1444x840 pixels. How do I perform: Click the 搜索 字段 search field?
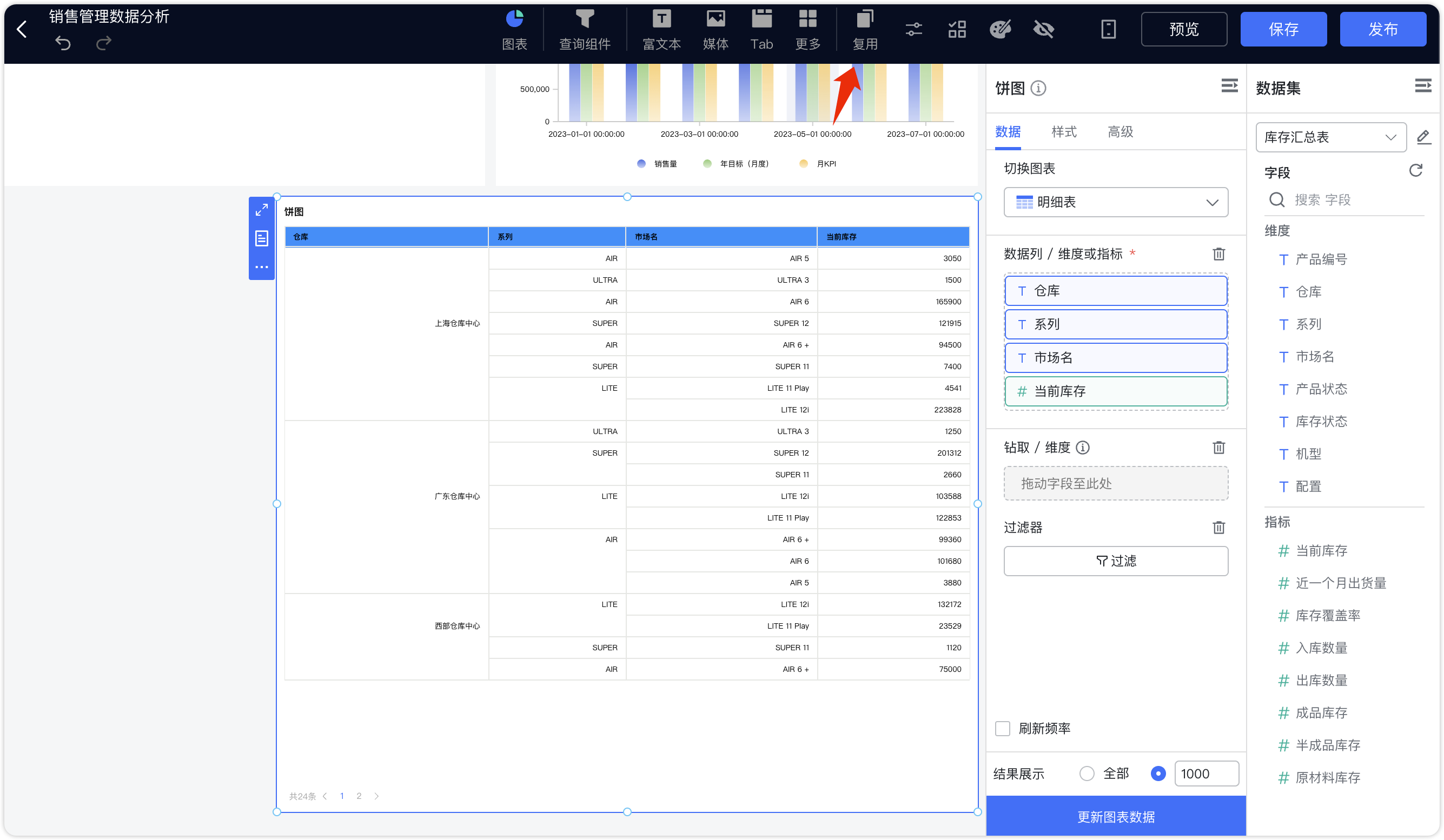[x=1344, y=200]
